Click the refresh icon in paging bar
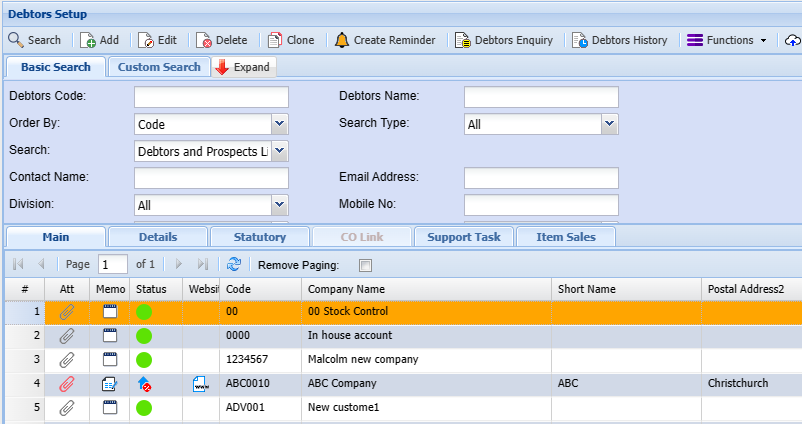Screen dimensions: 802x424 tap(234, 265)
